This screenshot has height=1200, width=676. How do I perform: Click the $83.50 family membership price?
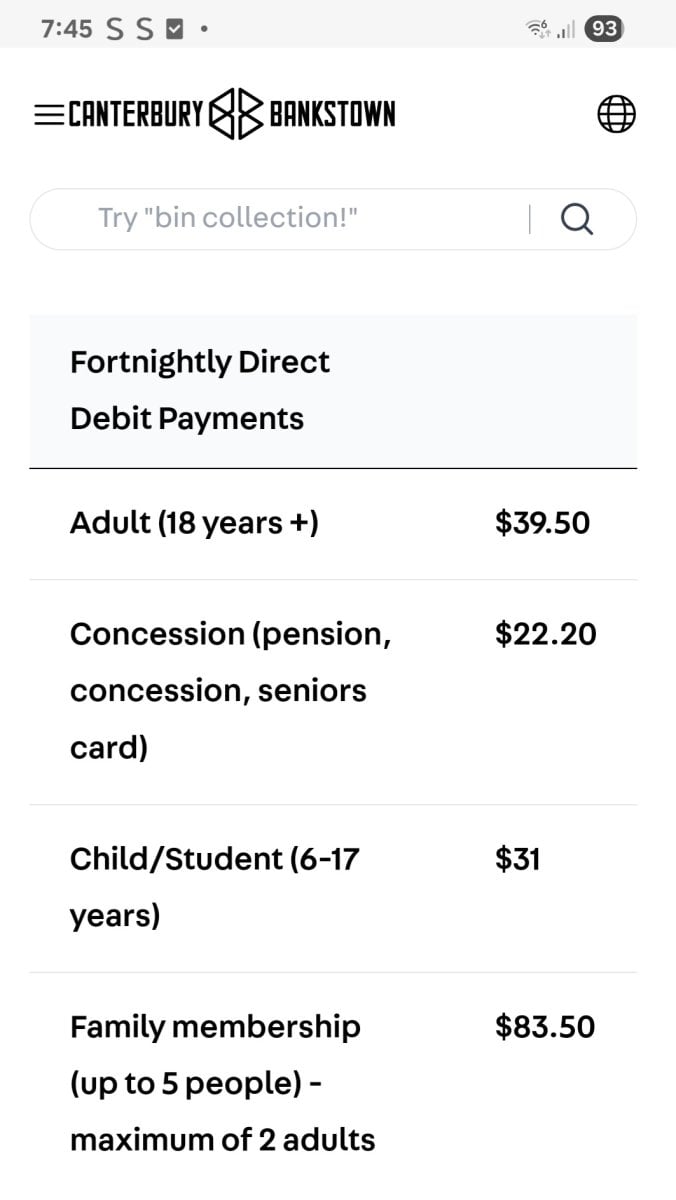[545, 1027]
